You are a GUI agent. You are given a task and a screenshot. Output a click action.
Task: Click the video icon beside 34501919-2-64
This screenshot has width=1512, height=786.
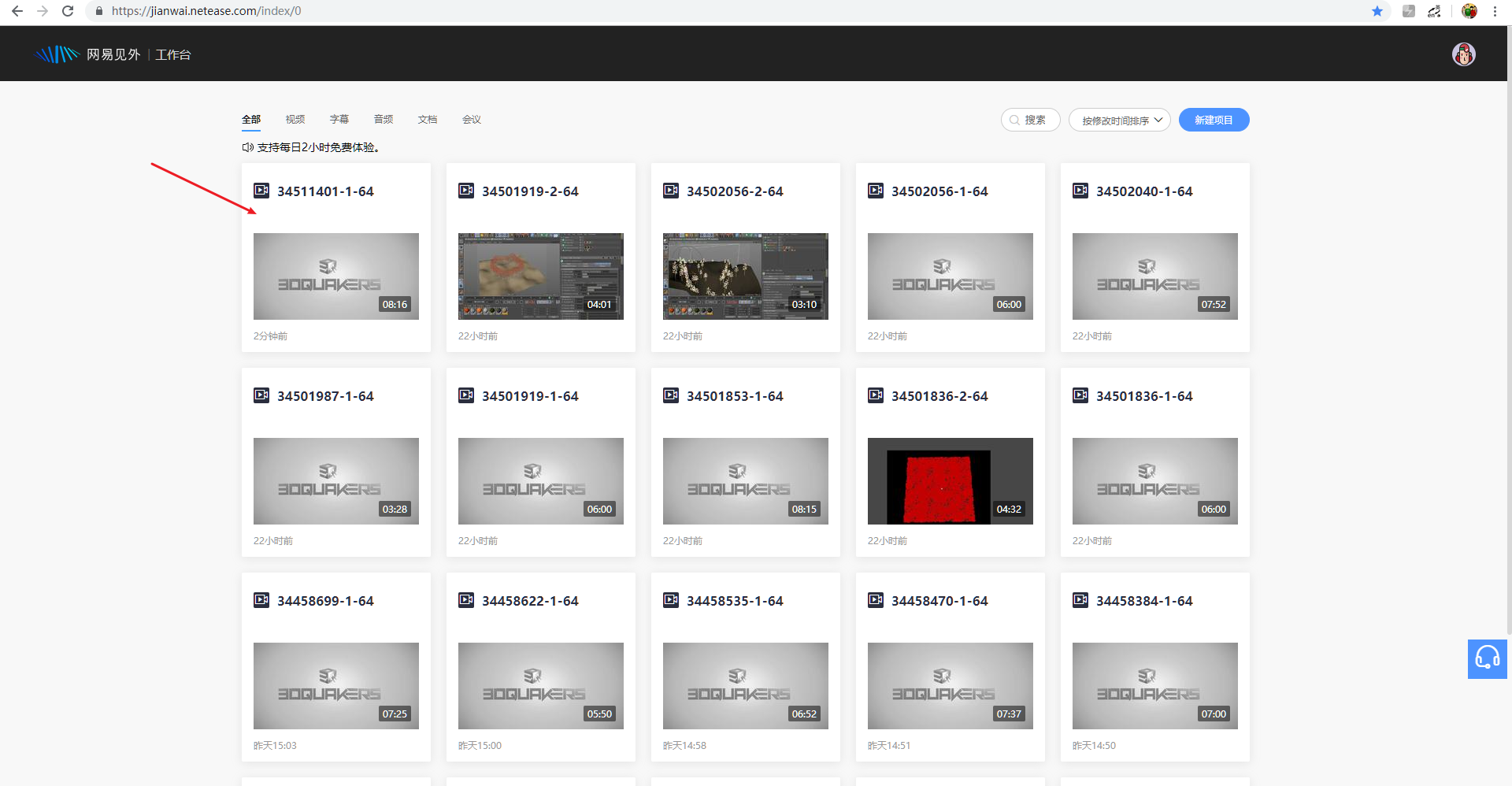pyautogui.click(x=466, y=191)
